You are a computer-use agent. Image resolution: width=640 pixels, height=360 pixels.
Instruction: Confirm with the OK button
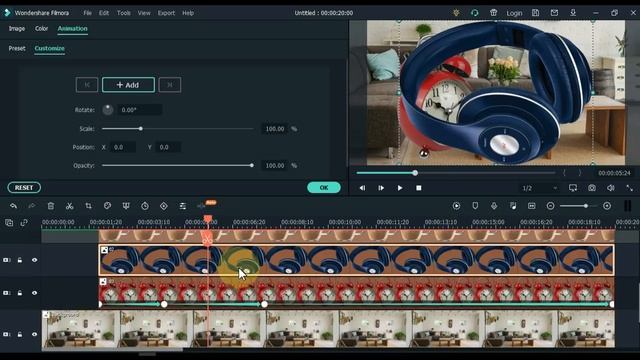pyautogui.click(x=324, y=187)
